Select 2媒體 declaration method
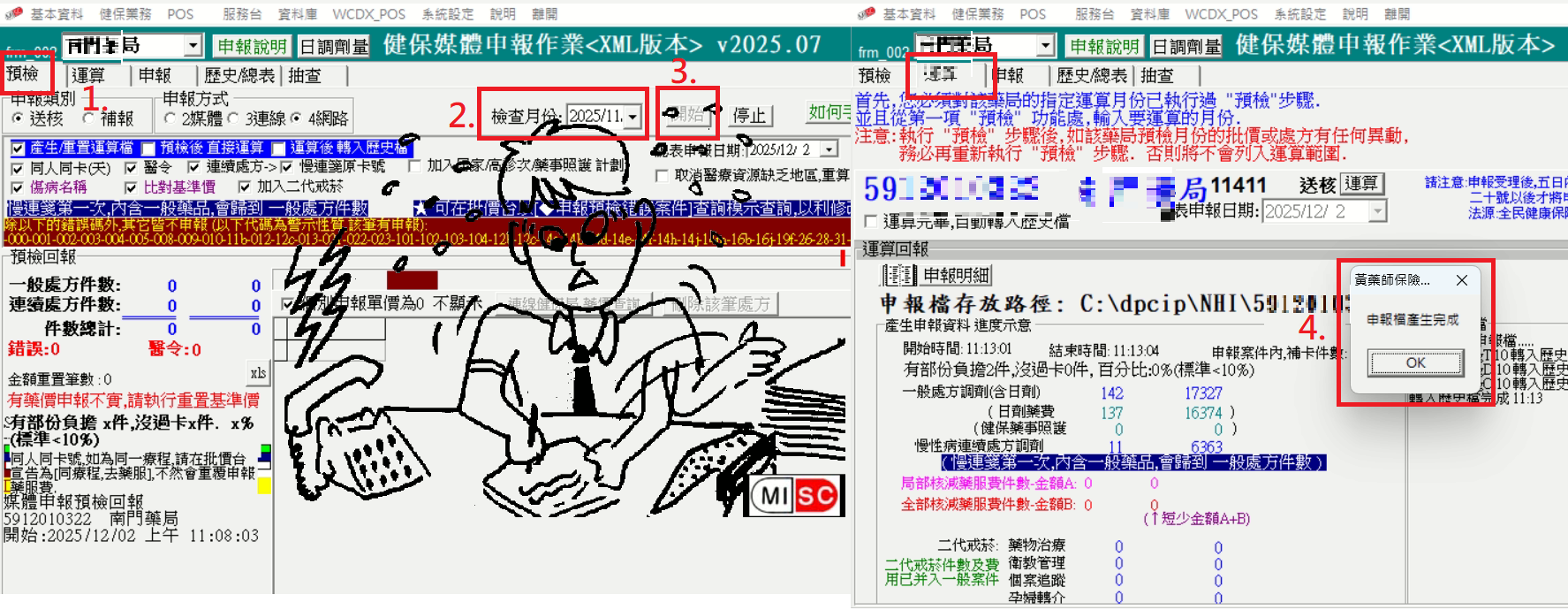The height and width of the screenshot is (610, 1568). click(170, 118)
